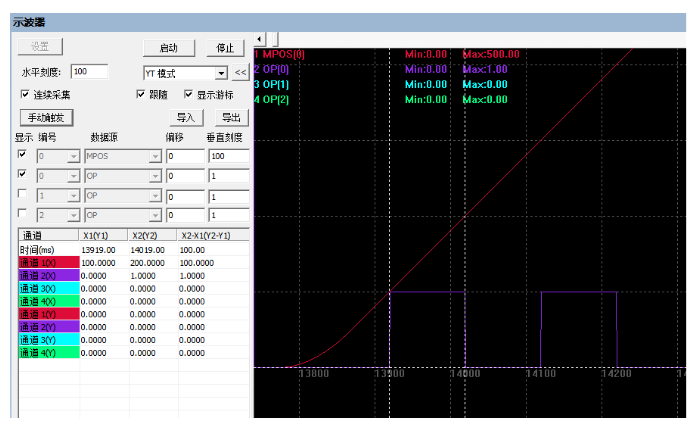Toggle the 连续采集 continuous acquisition checkbox
697x428 pixels.
25,94
